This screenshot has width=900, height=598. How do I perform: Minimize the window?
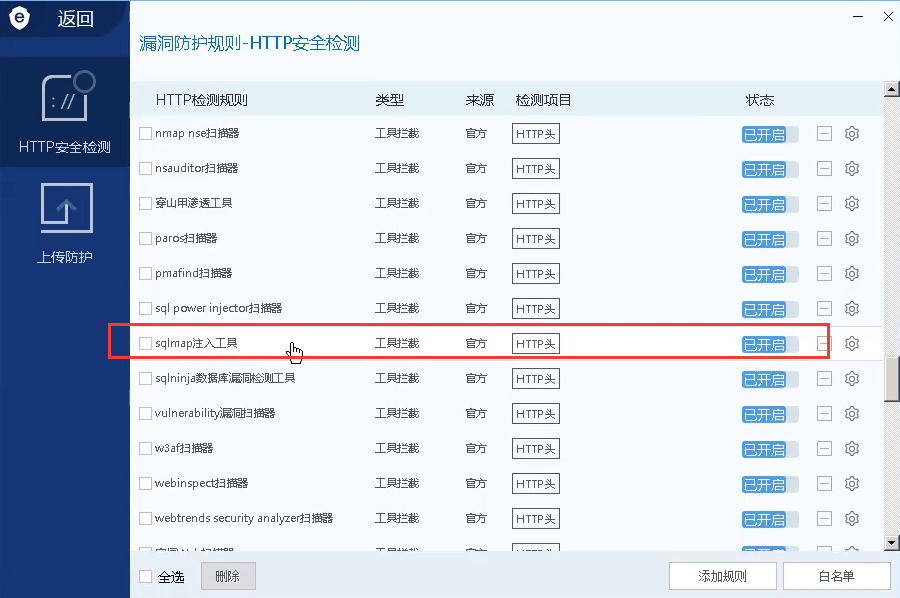pyautogui.click(x=858, y=17)
